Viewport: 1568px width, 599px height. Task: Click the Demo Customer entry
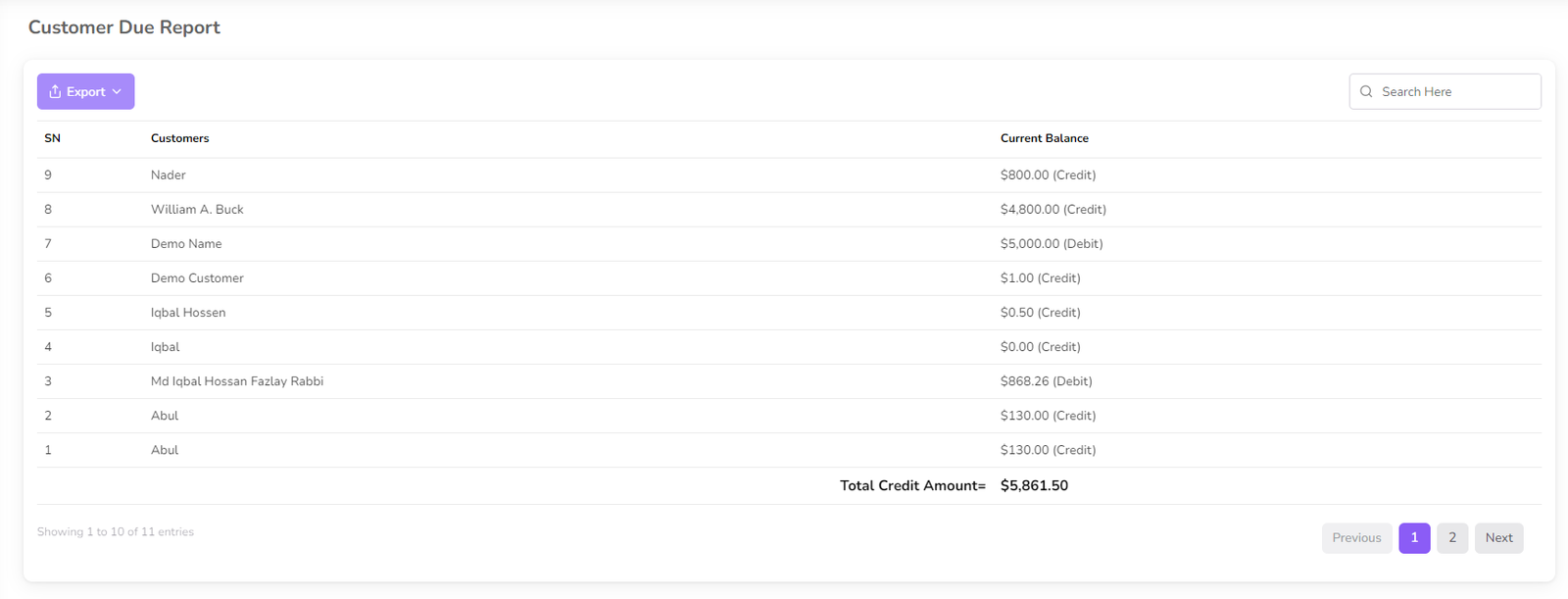(x=197, y=277)
